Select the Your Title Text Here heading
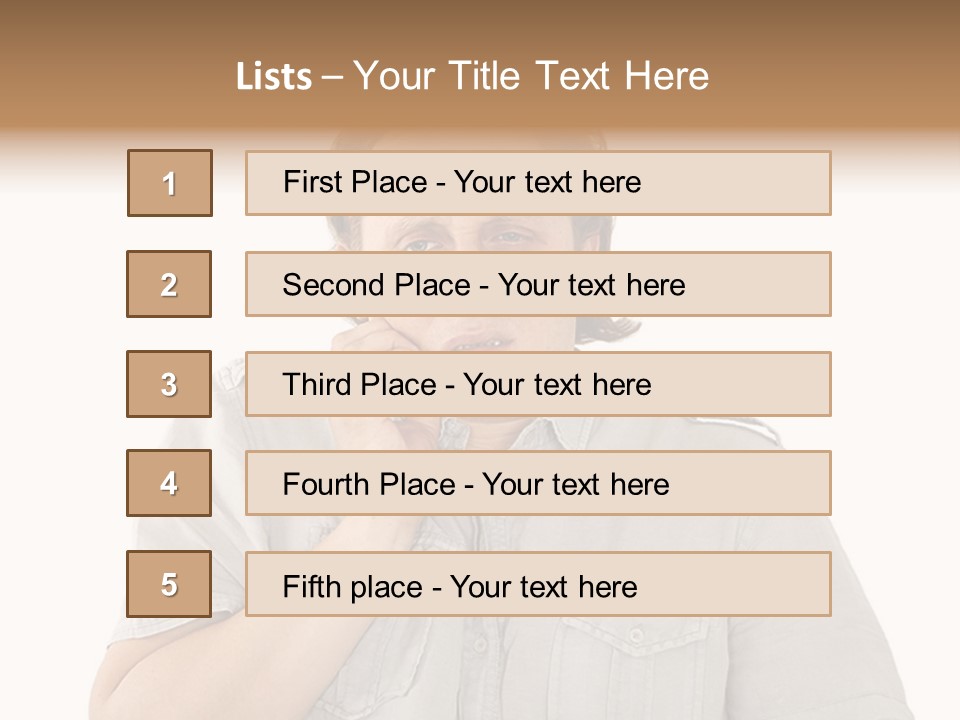The width and height of the screenshot is (960, 720). [x=531, y=77]
